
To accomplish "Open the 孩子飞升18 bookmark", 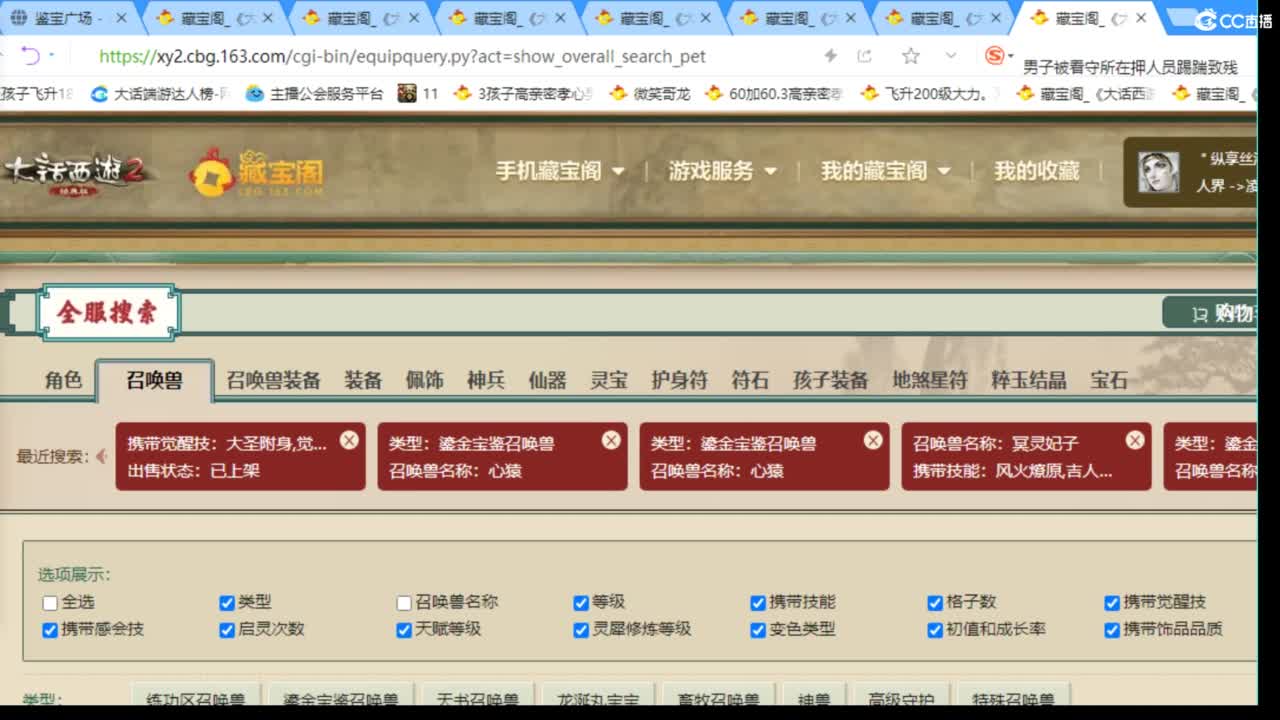I will 37,93.
